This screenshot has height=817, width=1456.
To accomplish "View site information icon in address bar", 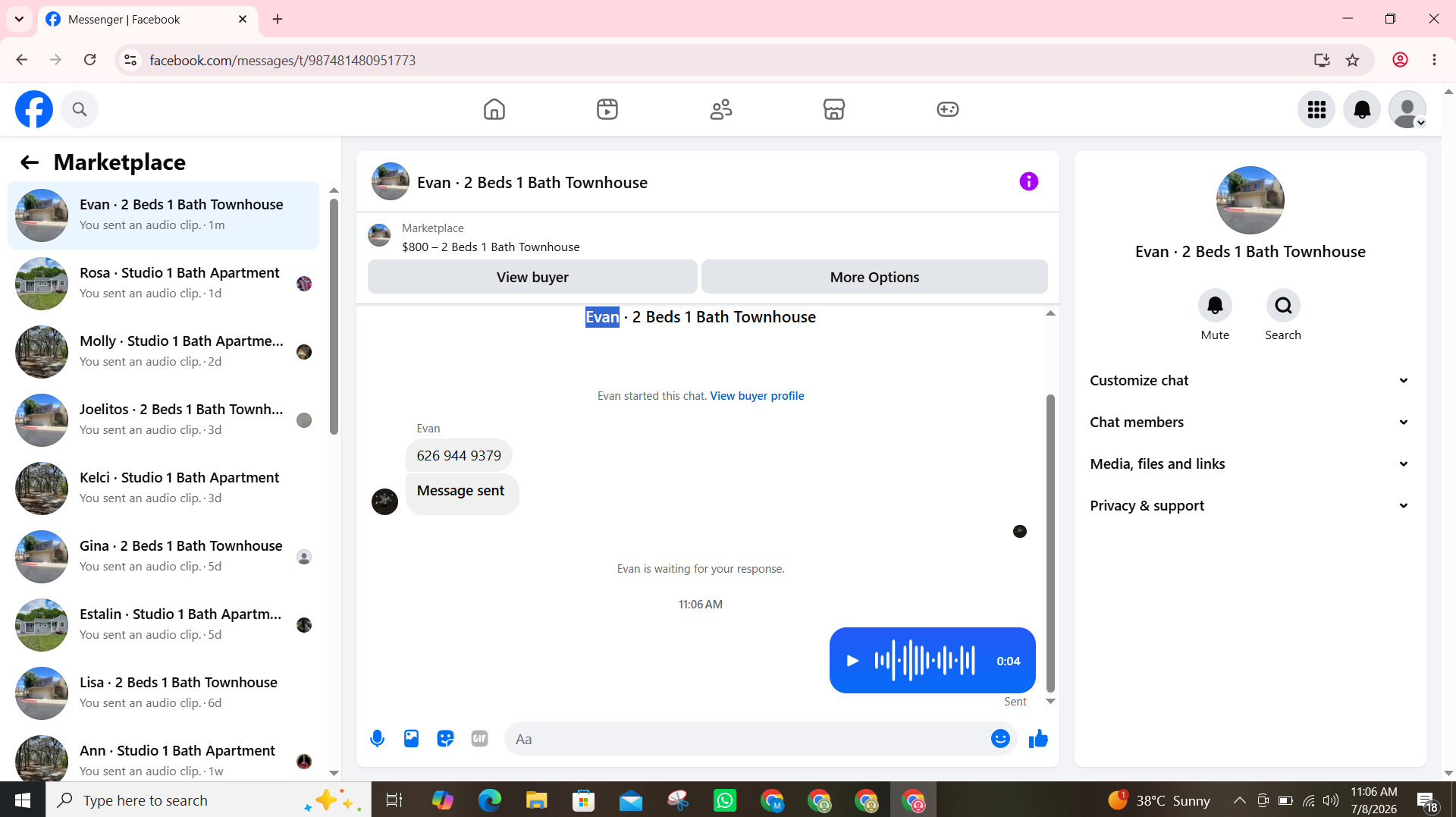I will tap(130, 60).
